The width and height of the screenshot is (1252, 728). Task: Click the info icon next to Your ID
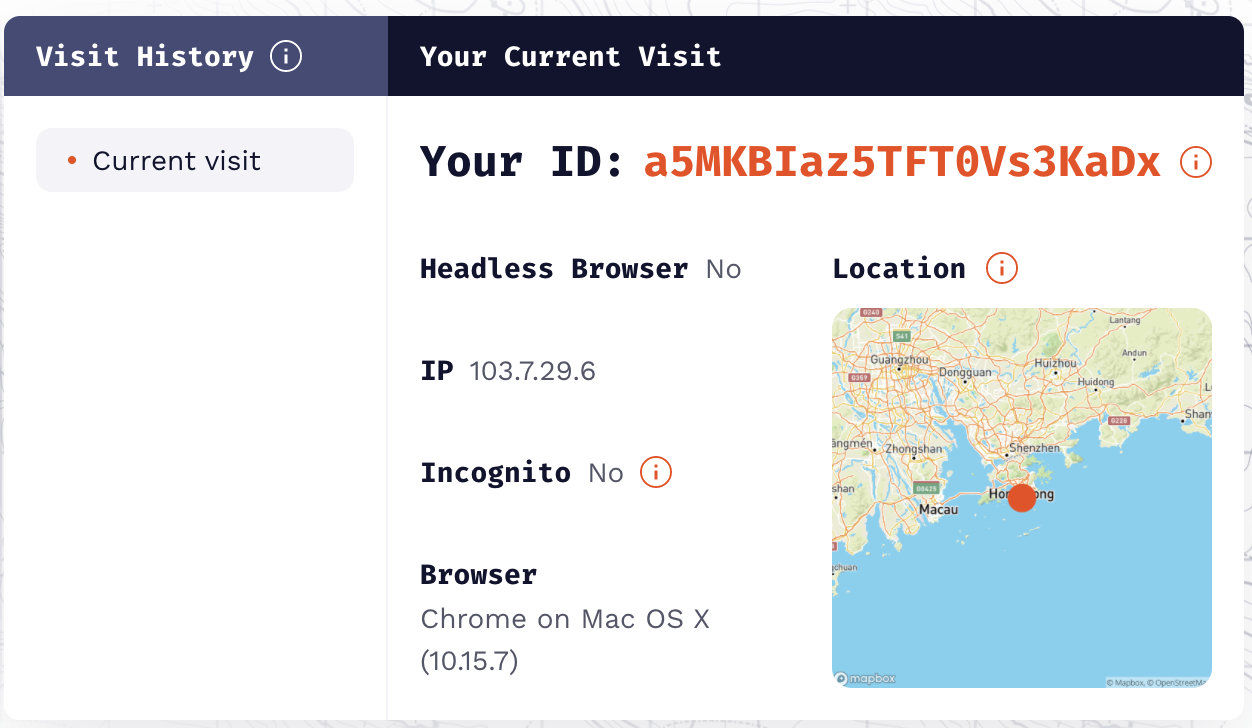pos(1196,161)
